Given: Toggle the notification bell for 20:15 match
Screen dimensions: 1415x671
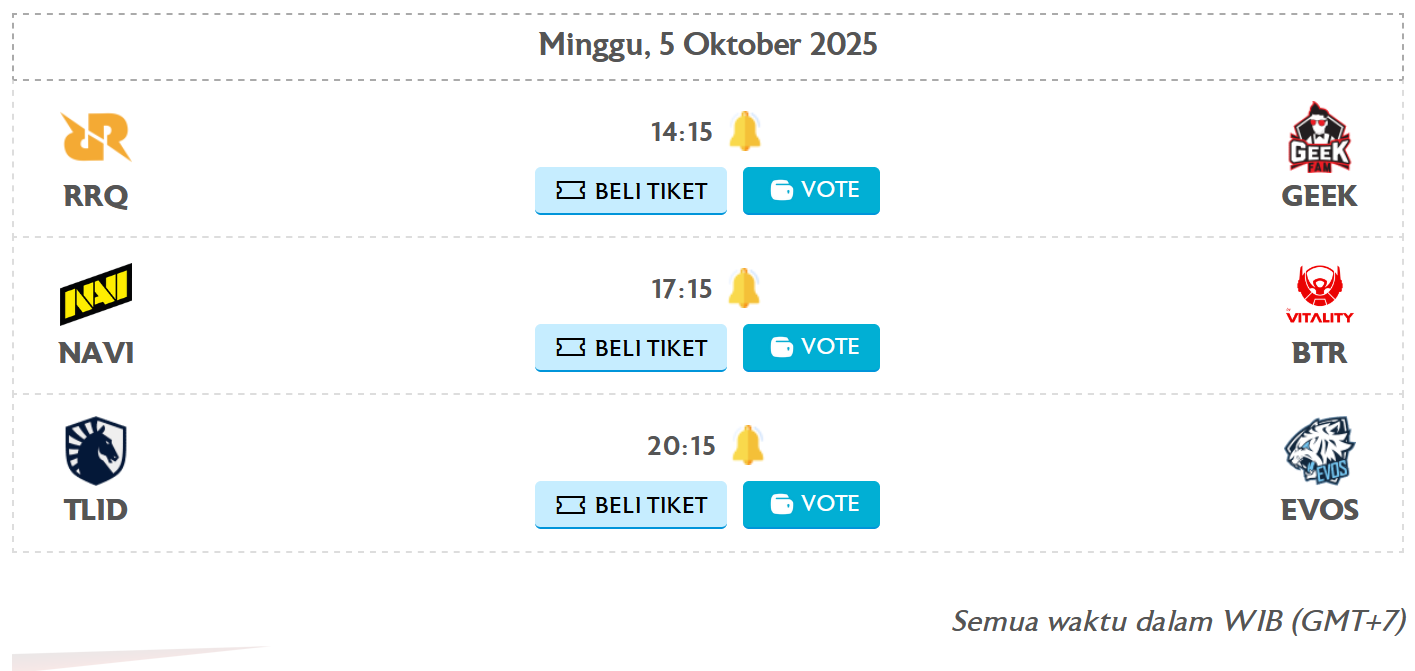Looking at the screenshot, I should click(x=746, y=445).
